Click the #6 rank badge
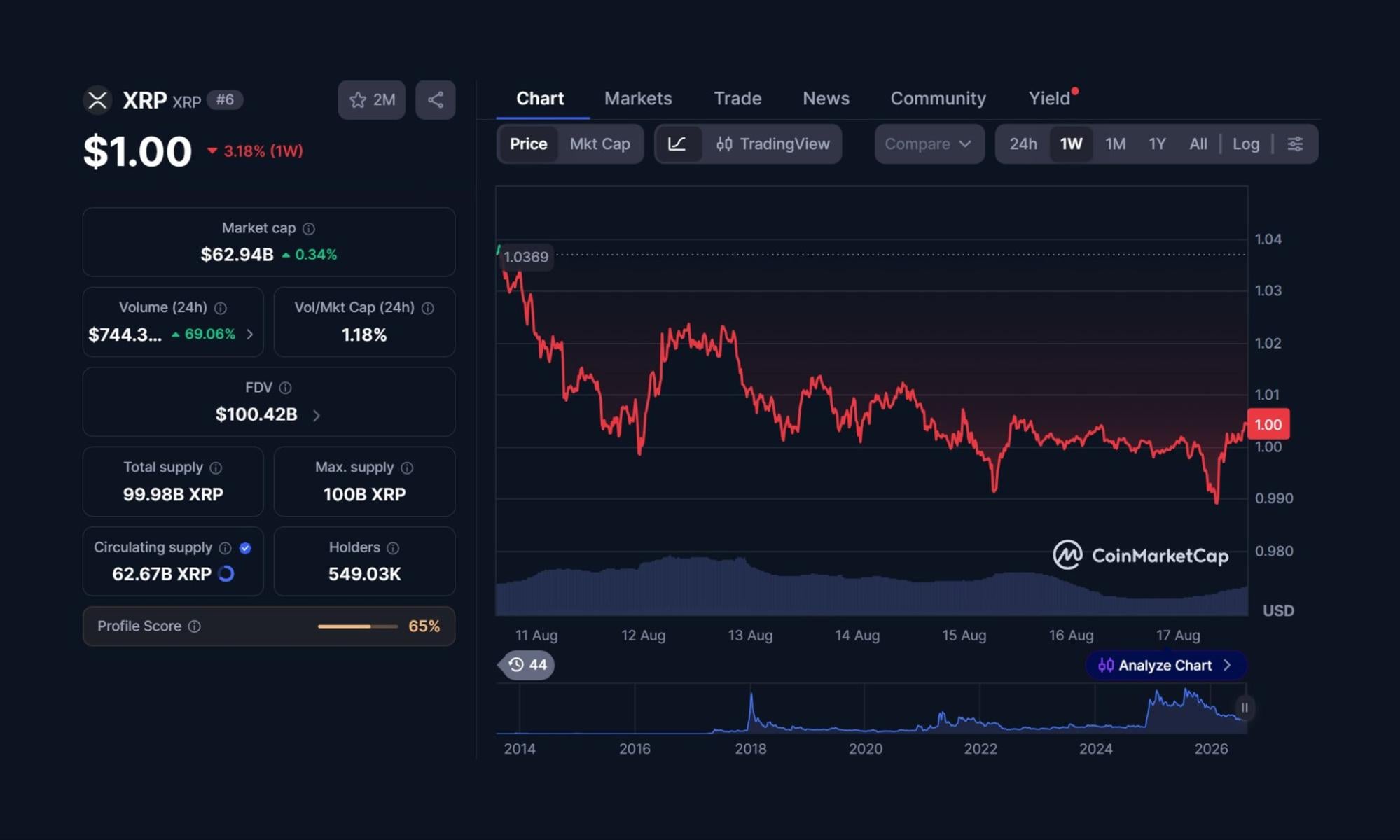The height and width of the screenshot is (840, 1400). [225, 100]
